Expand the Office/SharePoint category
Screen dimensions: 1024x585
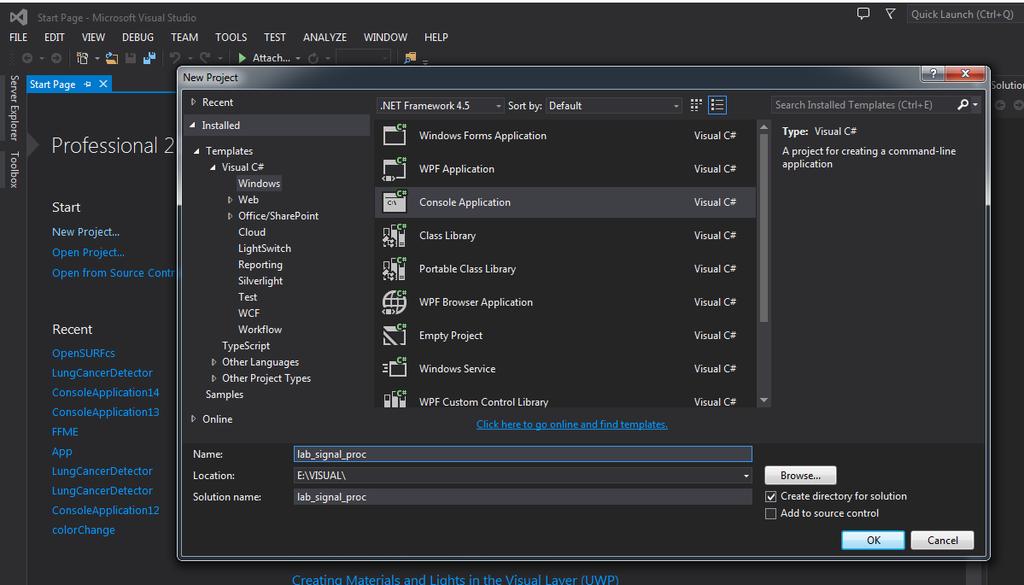coord(230,216)
